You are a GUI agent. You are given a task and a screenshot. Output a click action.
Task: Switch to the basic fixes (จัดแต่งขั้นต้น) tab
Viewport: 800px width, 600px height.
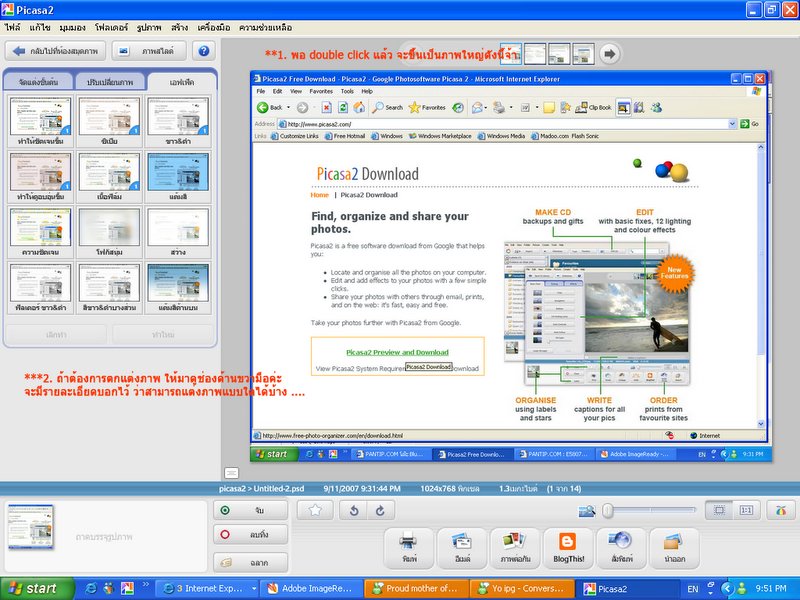click(x=38, y=82)
